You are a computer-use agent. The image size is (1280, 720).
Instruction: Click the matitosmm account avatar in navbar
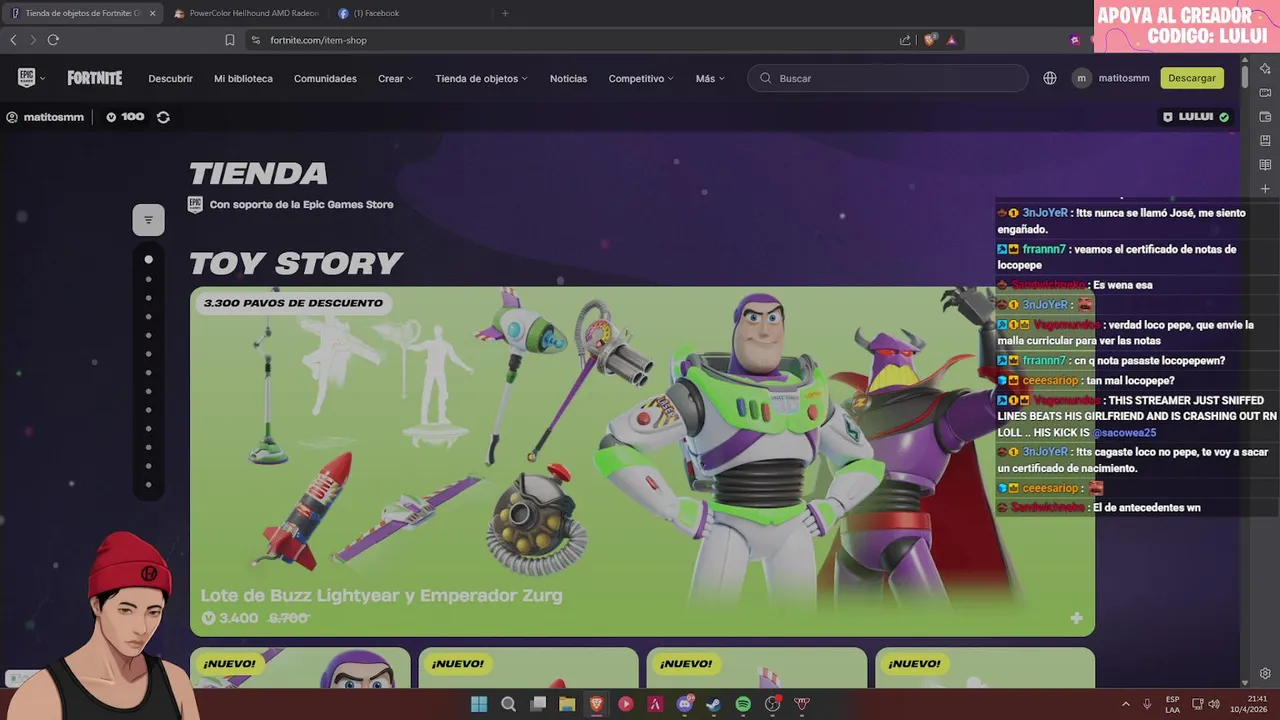tap(1081, 78)
